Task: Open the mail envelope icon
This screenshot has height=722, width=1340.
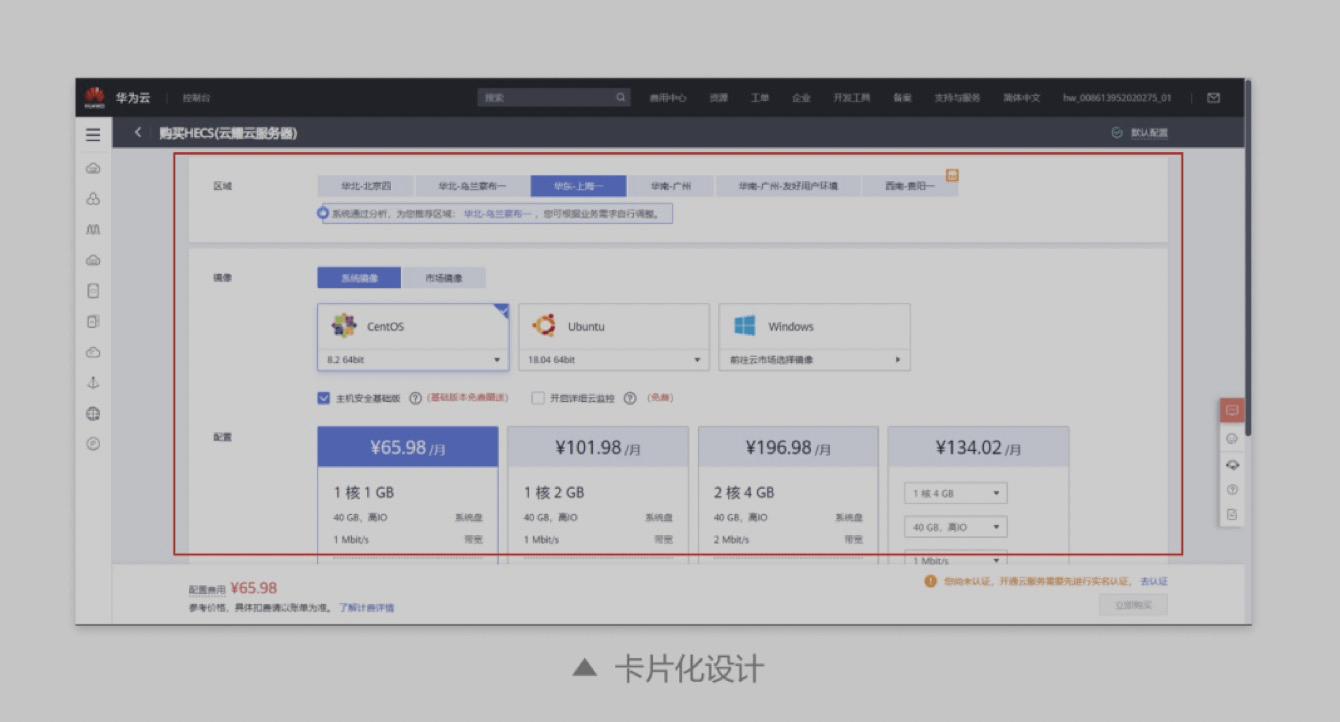Action: click(x=1213, y=97)
